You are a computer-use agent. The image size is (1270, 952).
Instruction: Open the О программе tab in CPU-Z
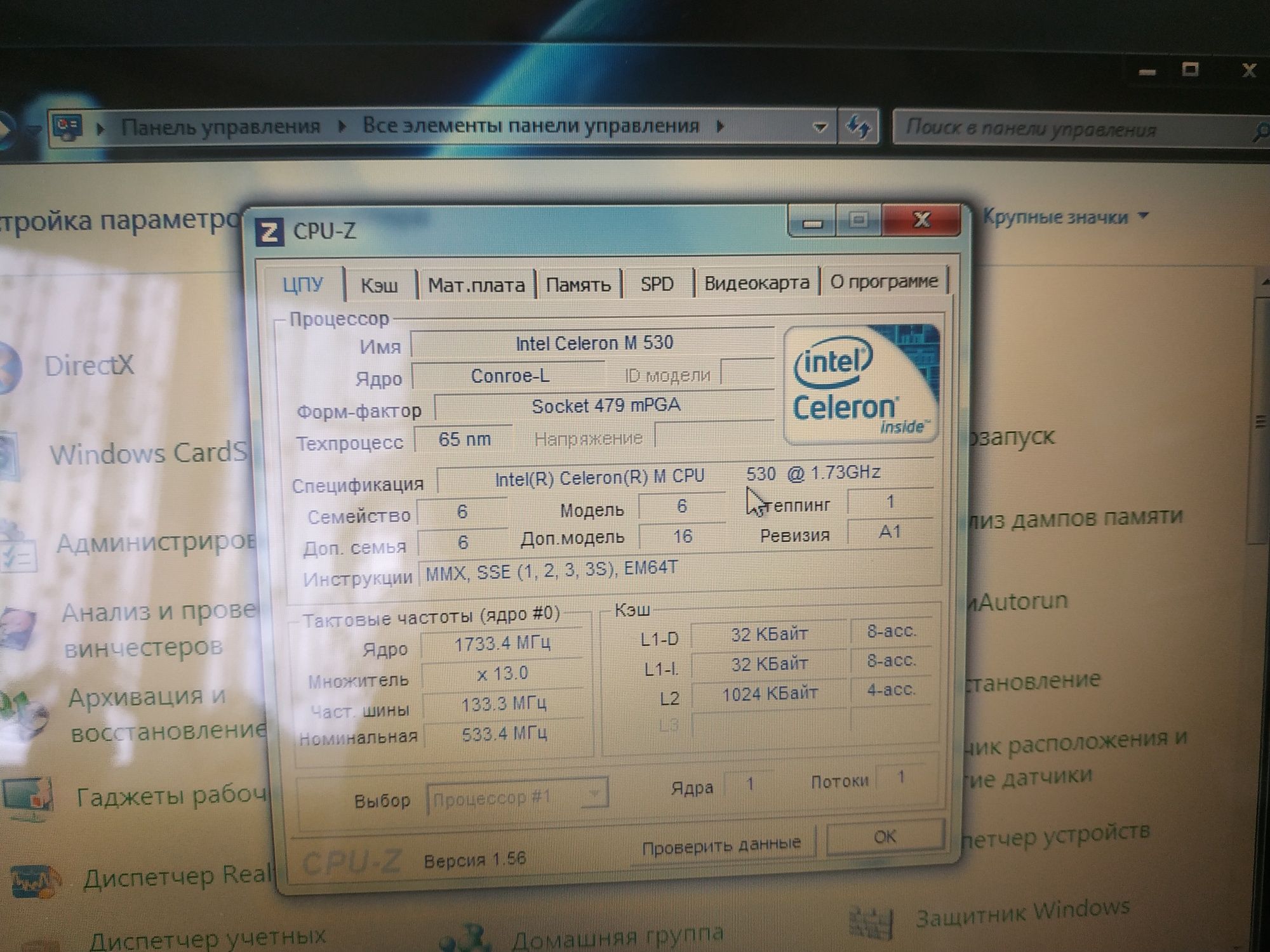pos(883,281)
